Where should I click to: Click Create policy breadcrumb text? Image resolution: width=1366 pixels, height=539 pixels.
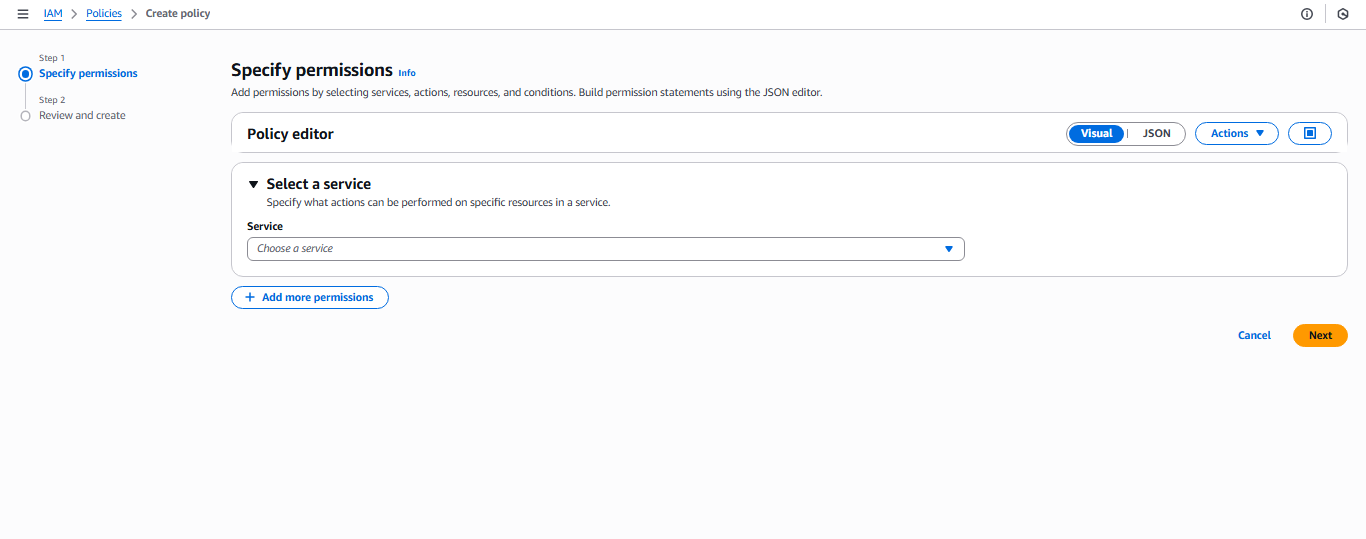click(x=178, y=14)
